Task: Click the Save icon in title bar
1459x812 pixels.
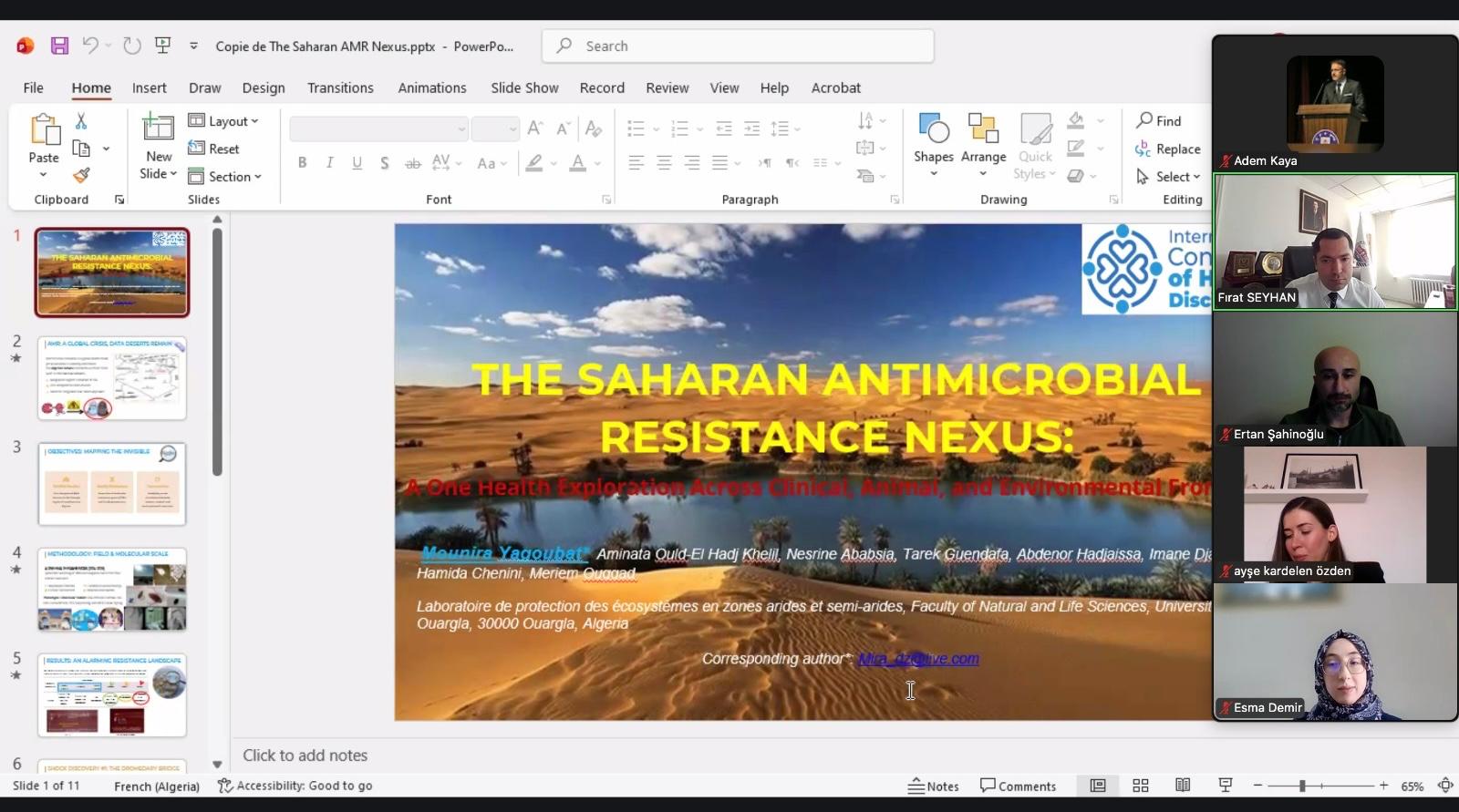Action: 59,46
